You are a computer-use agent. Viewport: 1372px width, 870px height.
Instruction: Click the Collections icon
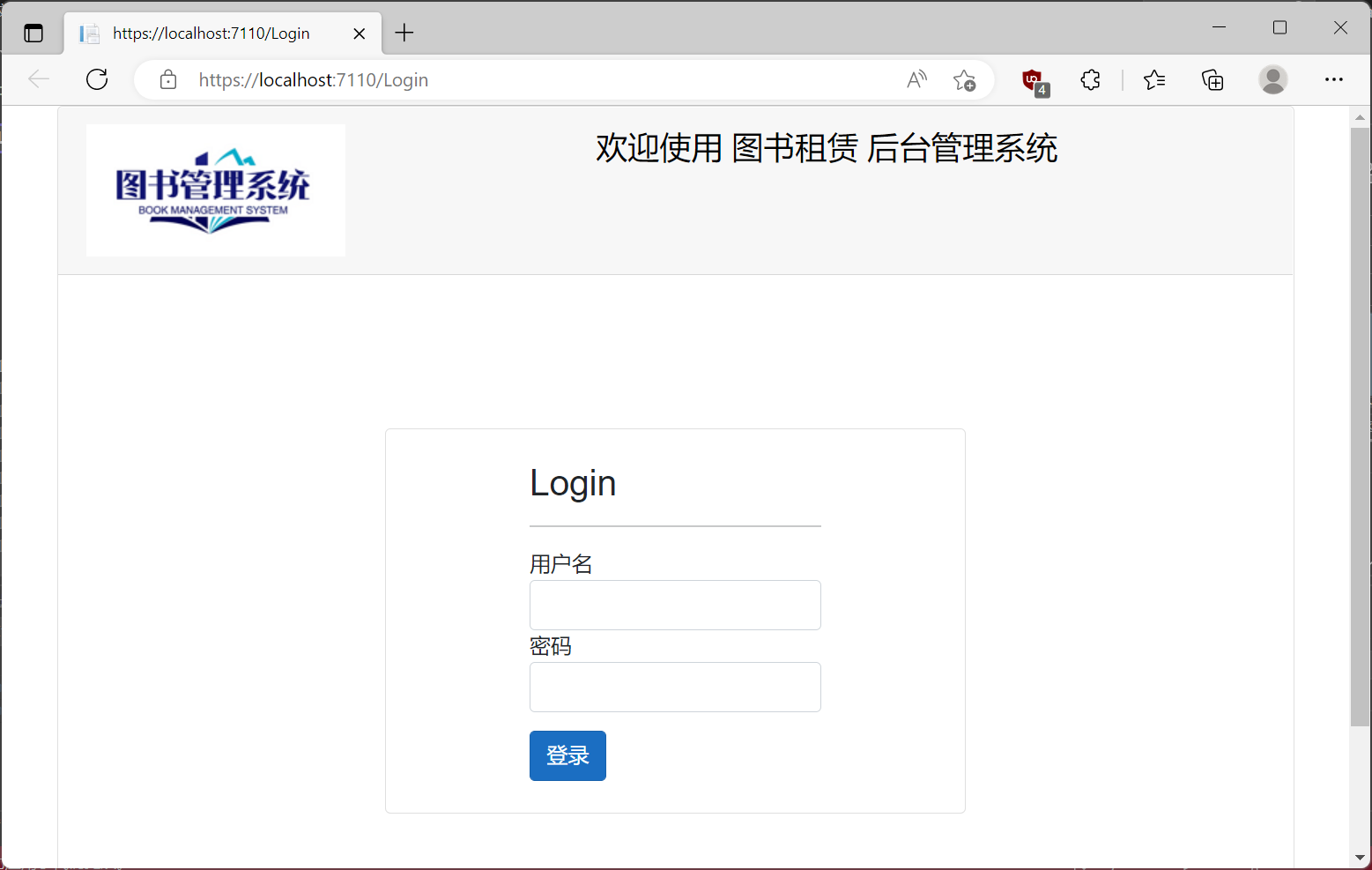pyautogui.click(x=1213, y=79)
